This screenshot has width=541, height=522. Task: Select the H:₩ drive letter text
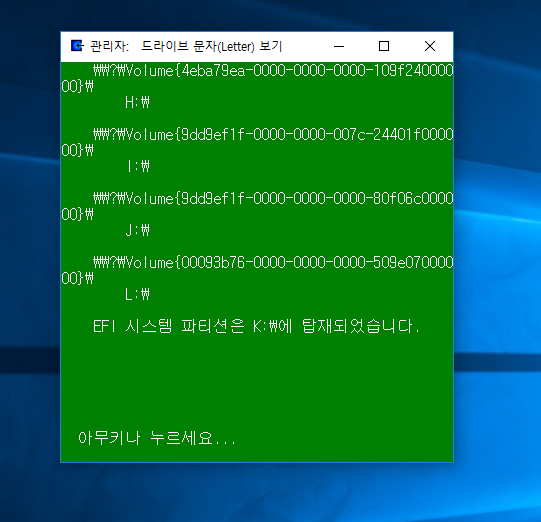(137, 102)
